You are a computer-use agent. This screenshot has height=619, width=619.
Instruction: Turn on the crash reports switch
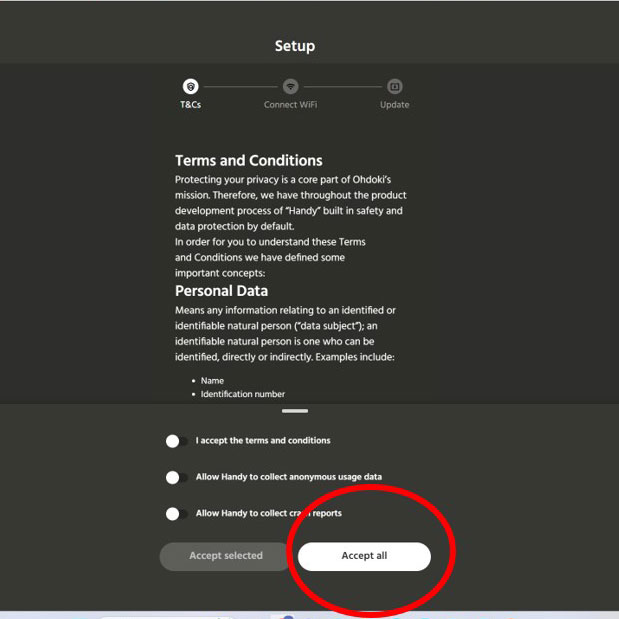(x=176, y=514)
